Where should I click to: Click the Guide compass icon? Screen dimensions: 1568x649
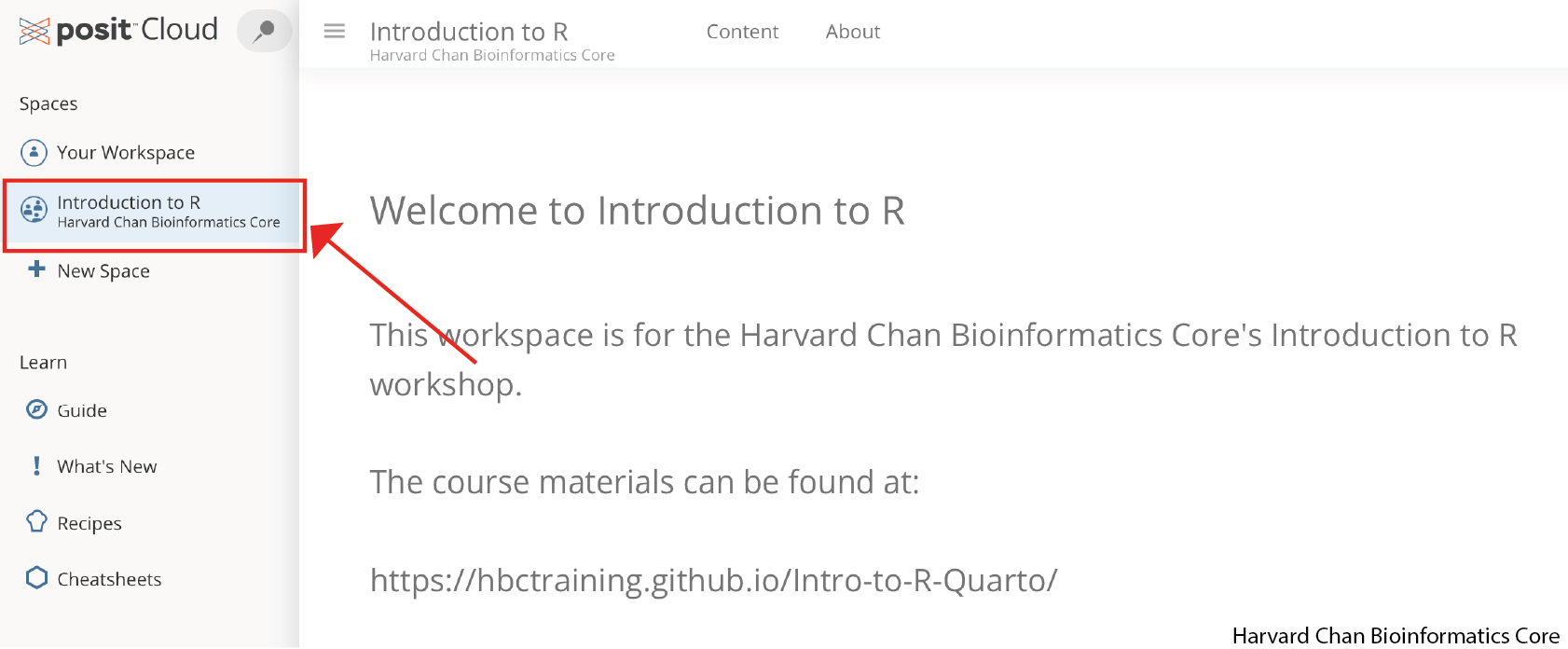click(x=36, y=409)
